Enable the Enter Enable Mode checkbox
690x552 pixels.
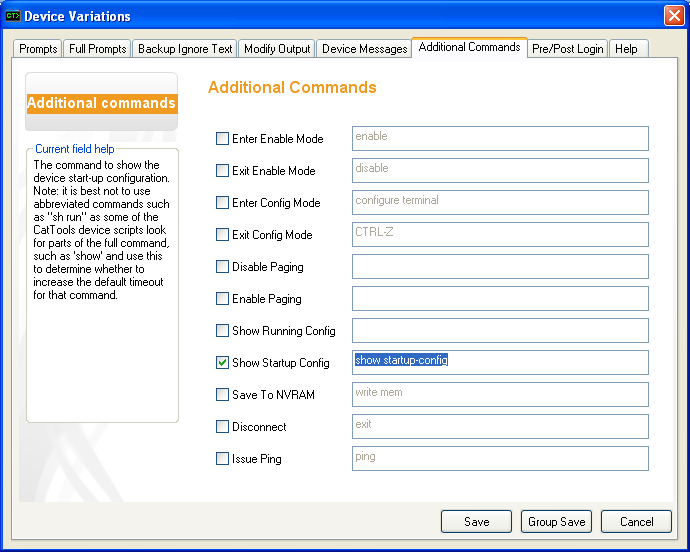(x=222, y=139)
